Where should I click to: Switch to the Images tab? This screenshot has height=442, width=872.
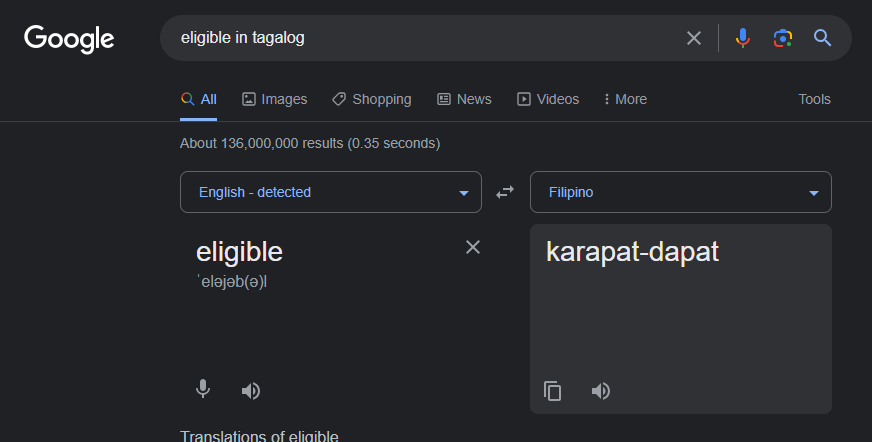point(274,99)
